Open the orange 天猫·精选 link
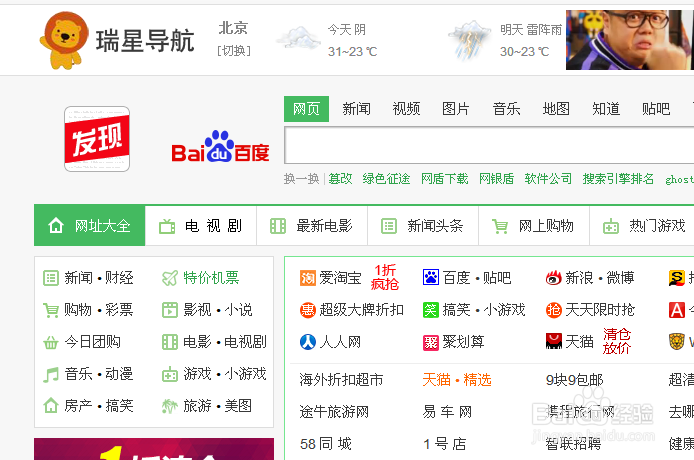 [457, 380]
